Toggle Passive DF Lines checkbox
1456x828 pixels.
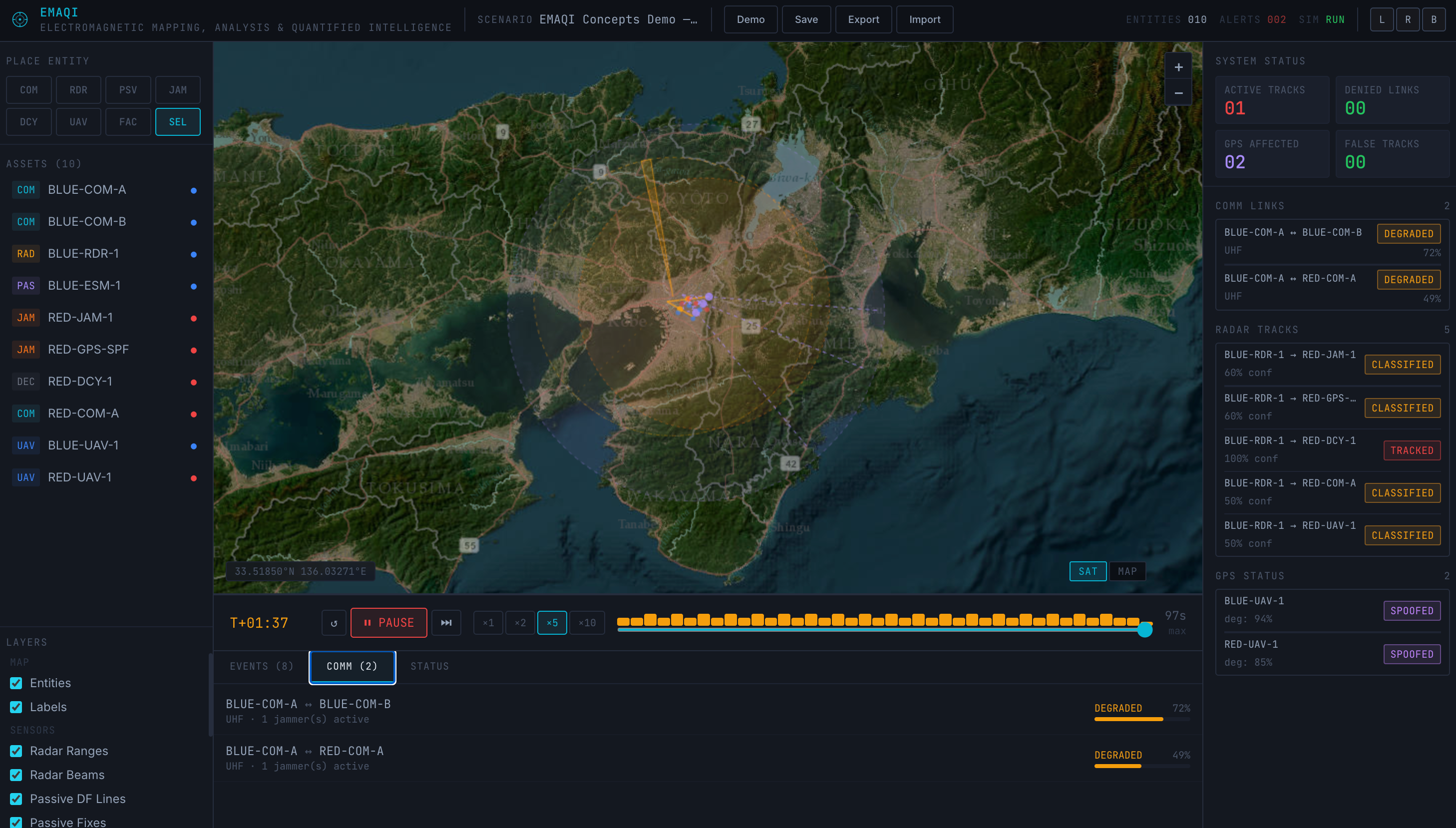coord(16,799)
